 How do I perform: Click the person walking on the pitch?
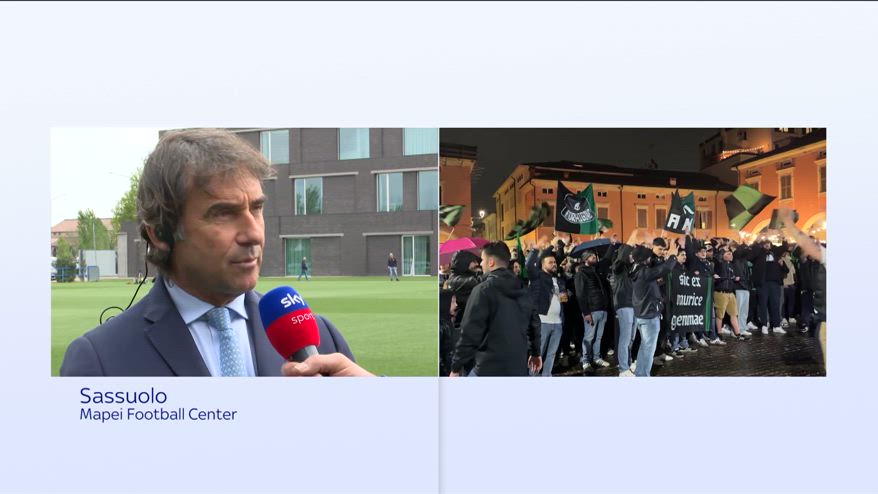(x=303, y=269)
